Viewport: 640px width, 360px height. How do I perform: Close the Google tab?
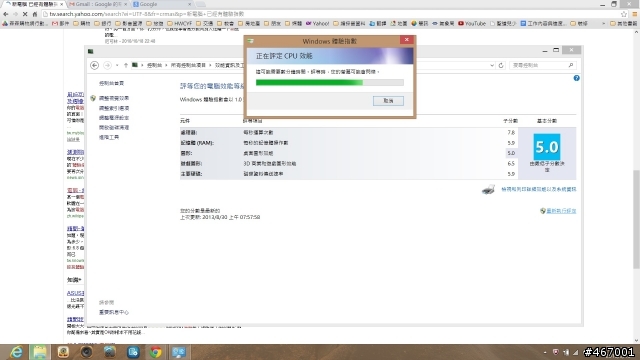coord(189,4)
